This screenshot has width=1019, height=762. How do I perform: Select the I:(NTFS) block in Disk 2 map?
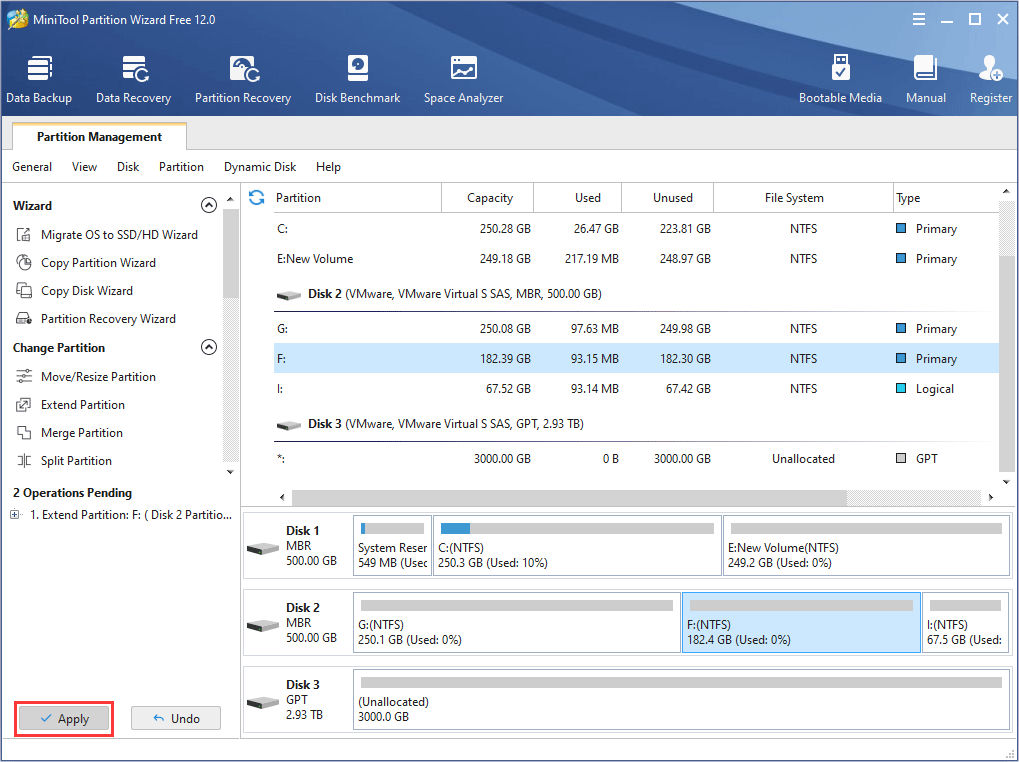[x=965, y=622]
